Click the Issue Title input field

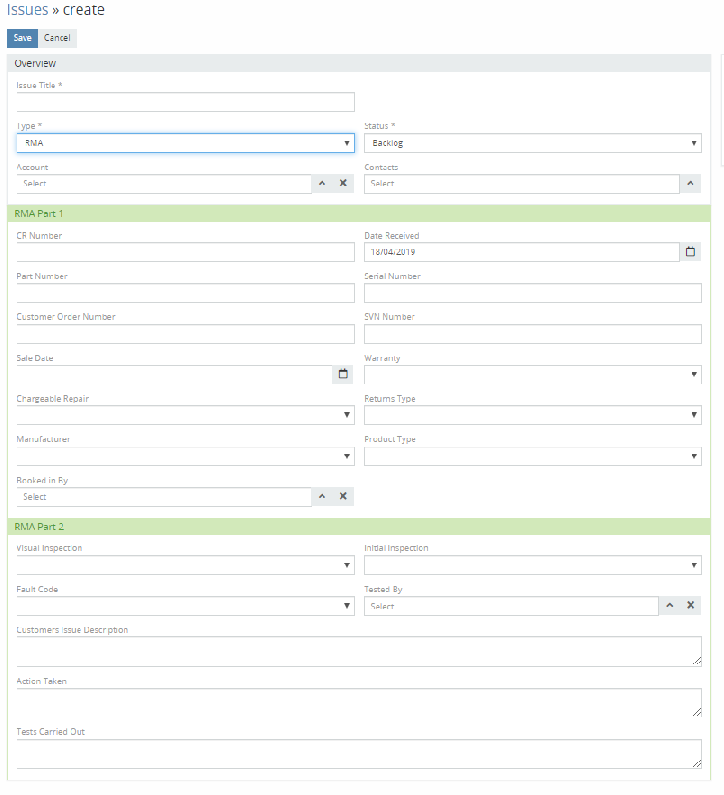tap(185, 102)
